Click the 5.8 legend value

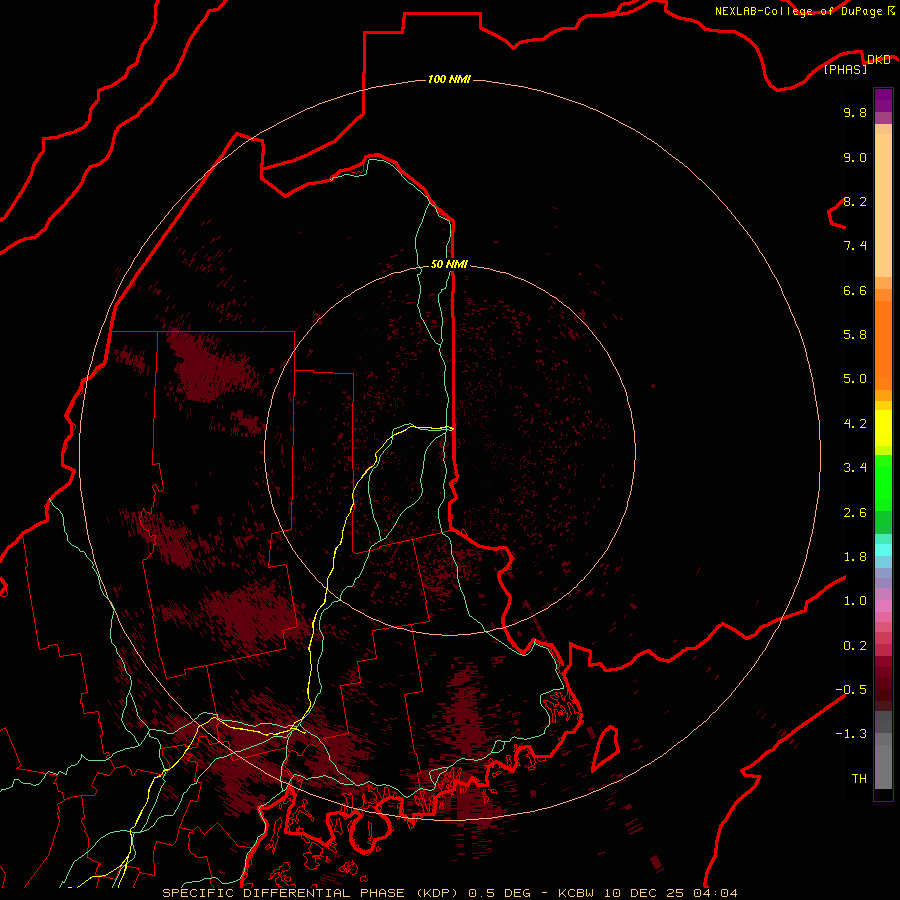tap(855, 335)
